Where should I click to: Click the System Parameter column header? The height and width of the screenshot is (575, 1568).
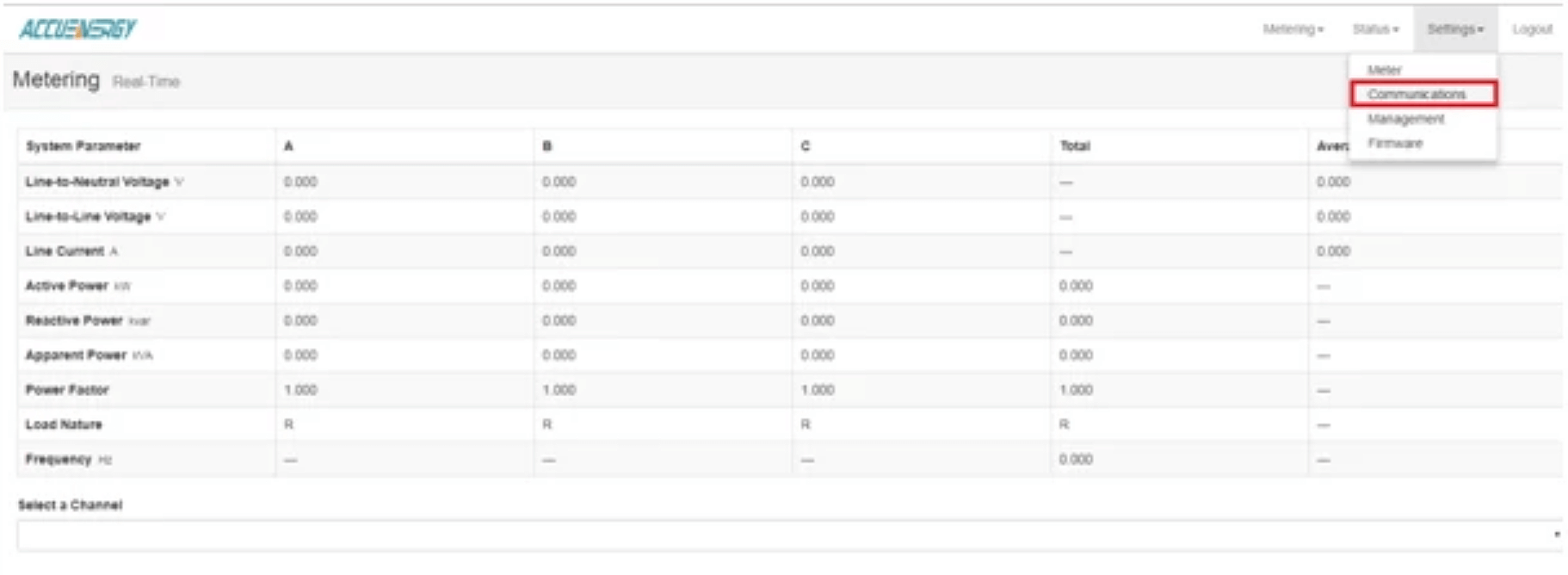pyautogui.click(x=83, y=146)
